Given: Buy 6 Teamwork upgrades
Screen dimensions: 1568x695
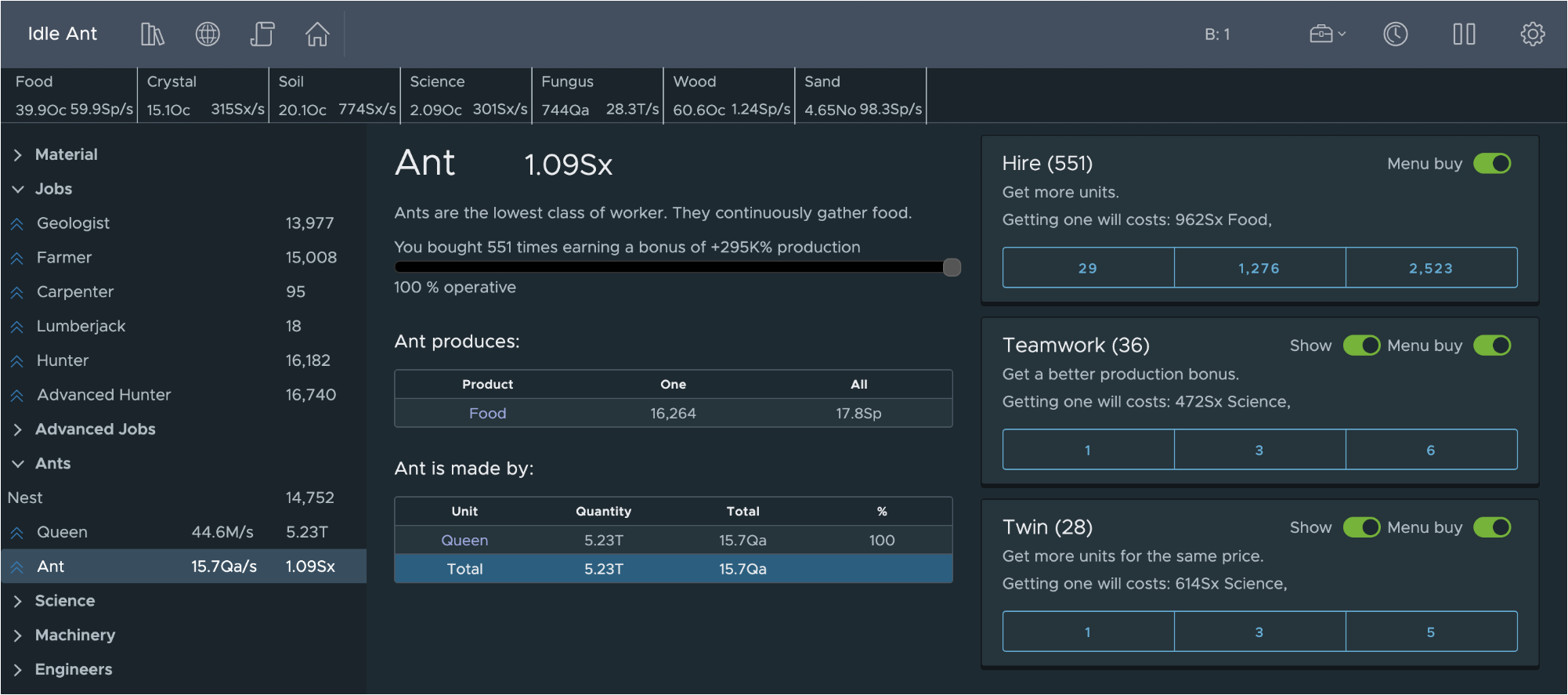Looking at the screenshot, I should [1431, 450].
